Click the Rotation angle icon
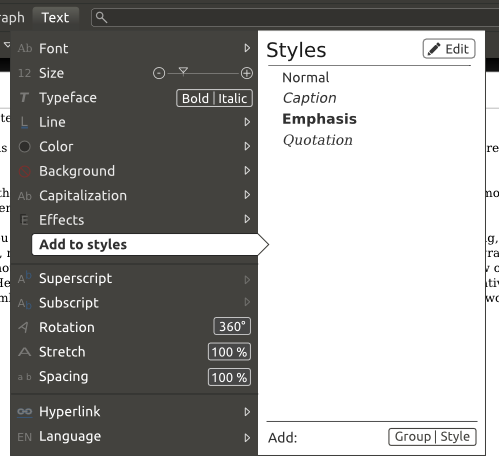This screenshot has width=499, height=468. coord(24,327)
